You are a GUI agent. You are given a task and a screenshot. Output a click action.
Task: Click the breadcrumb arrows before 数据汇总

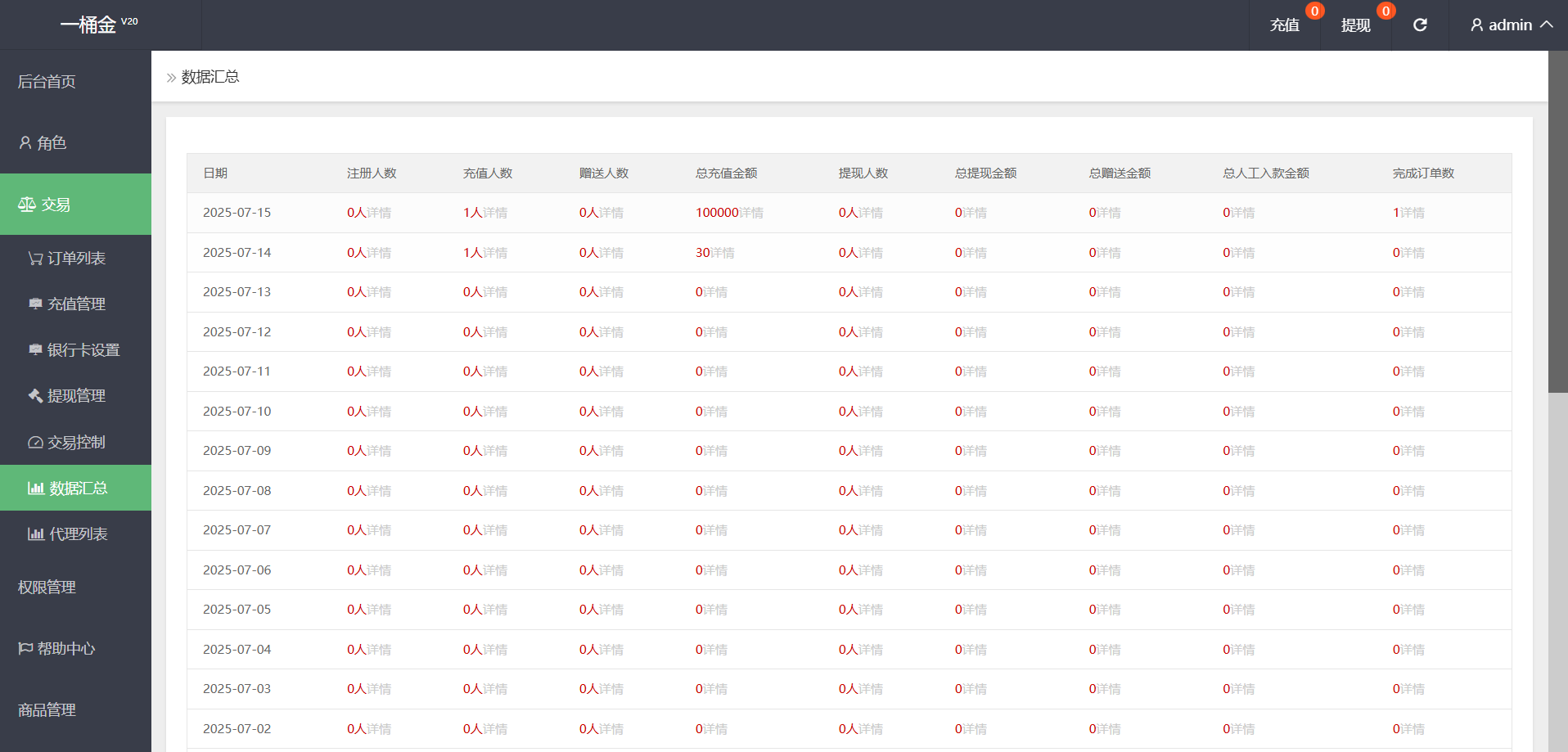pyautogui.click(x=171, y=78)
